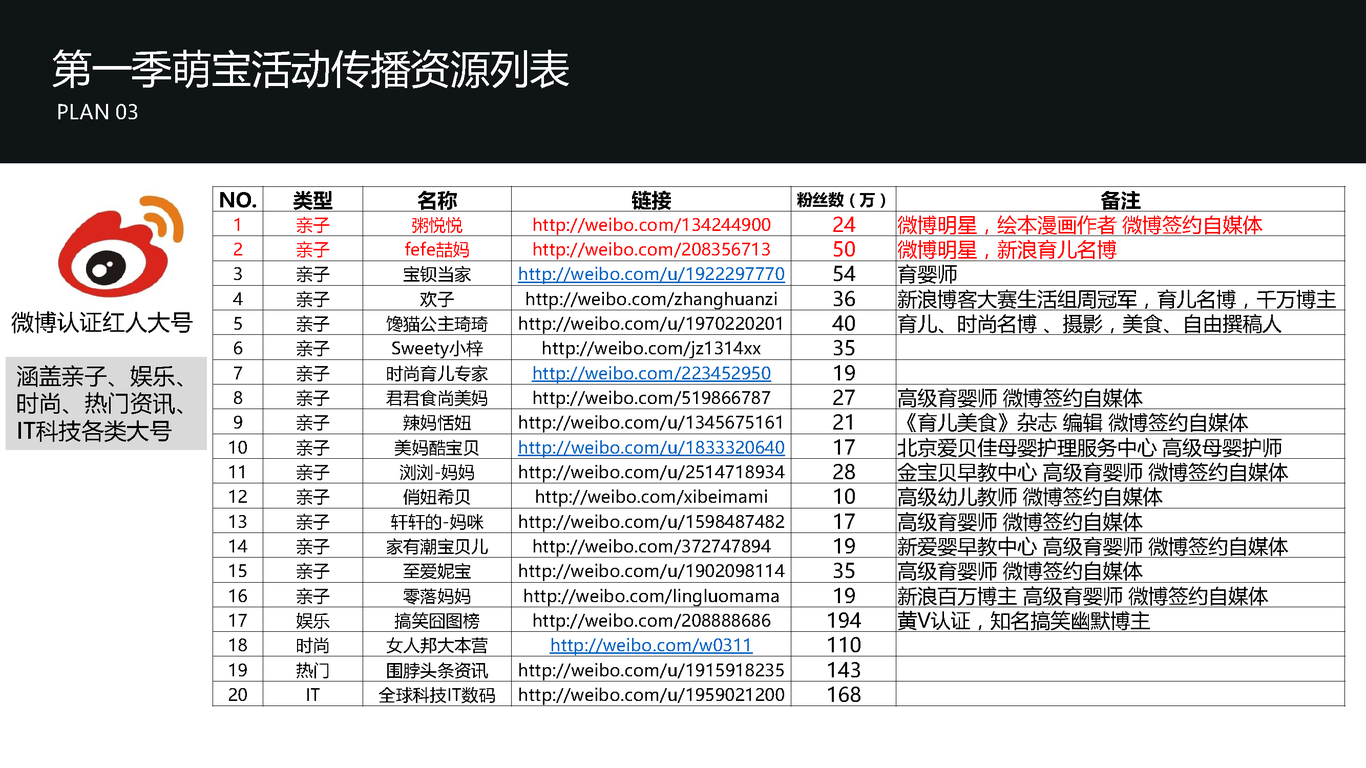The image size is (1366, 768).
Task: Select the name cell 围脖头条资讯
Action: tap(437, 670)
